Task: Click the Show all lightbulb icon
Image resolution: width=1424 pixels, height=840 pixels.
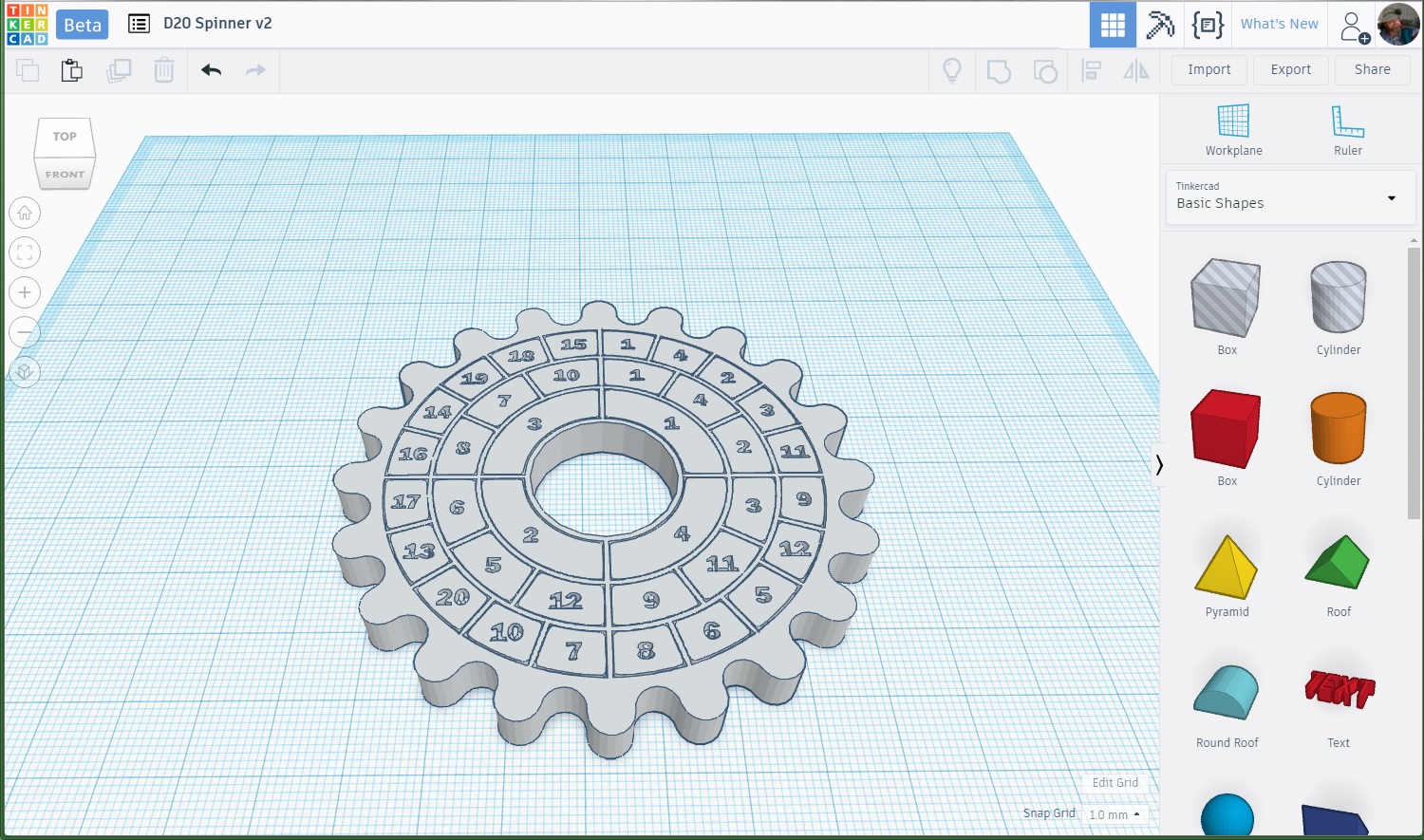Action: [952, 70]
